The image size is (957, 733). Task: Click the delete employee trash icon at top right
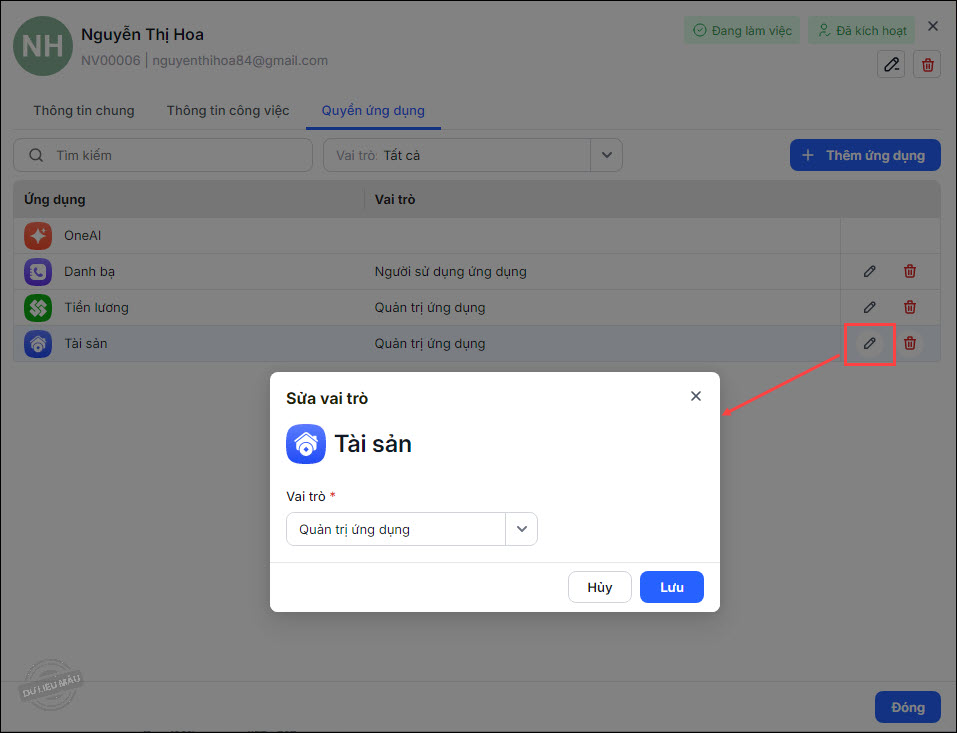(927, 64)
